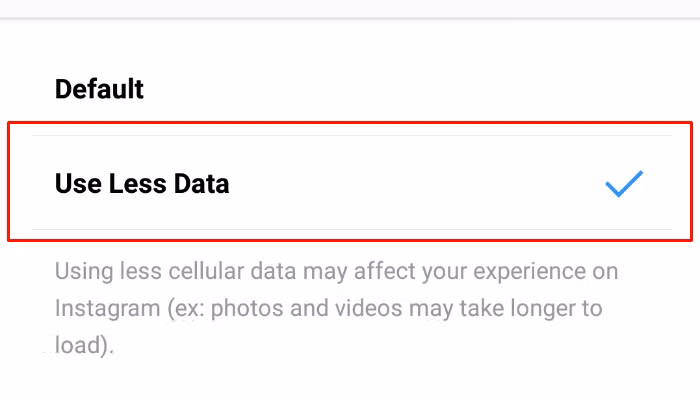The width and height of the screenshot is (700, 400).
Task: Click the top header bar strip
Action: 350,9
